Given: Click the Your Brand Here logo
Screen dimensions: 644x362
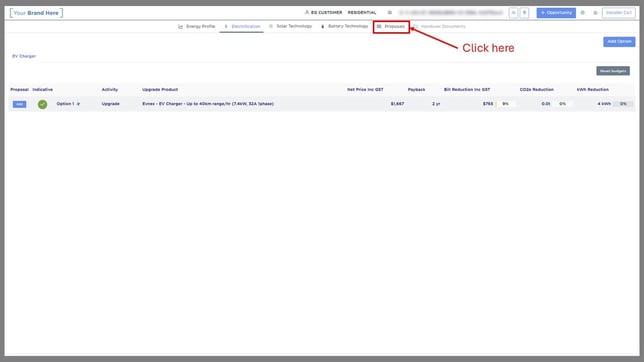Looking at the screenshot, I should click(x=36, y=13).
